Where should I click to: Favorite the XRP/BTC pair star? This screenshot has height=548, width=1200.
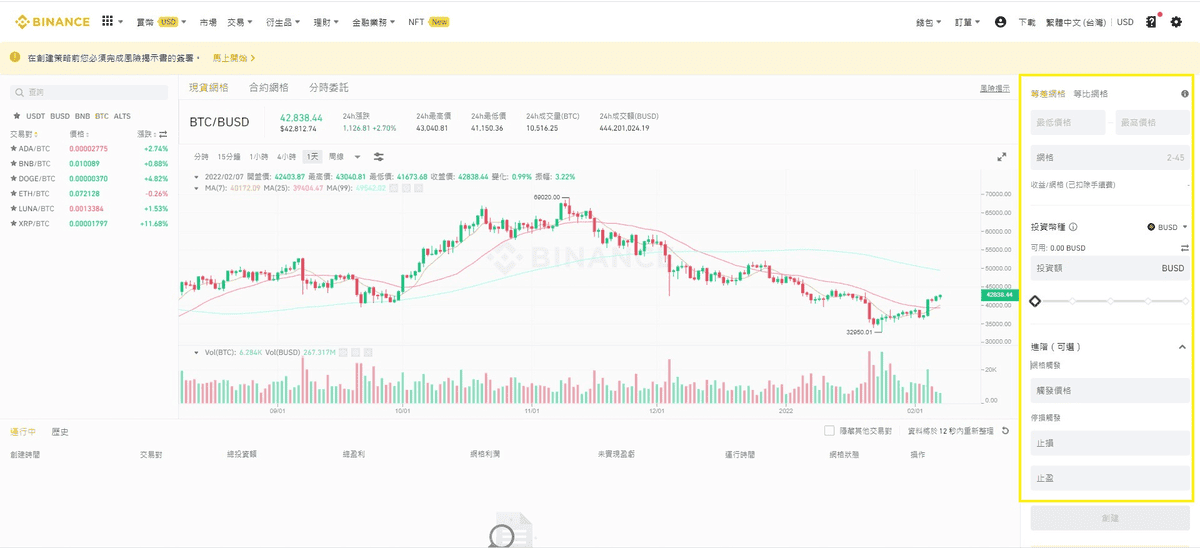pyautogui.click(x=14, y=224)
